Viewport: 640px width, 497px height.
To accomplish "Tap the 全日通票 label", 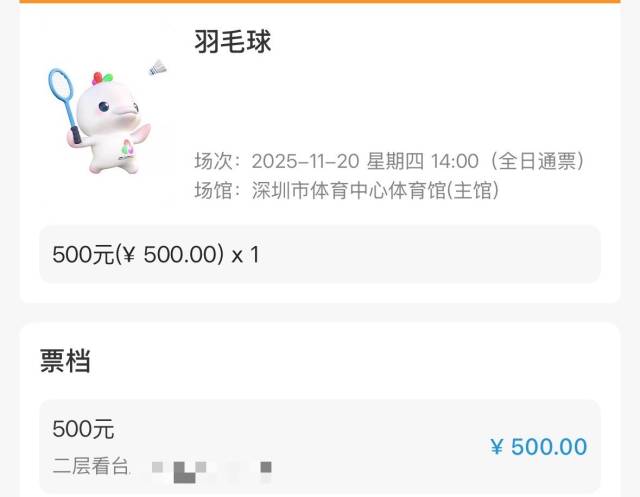I will coord(537,161).
